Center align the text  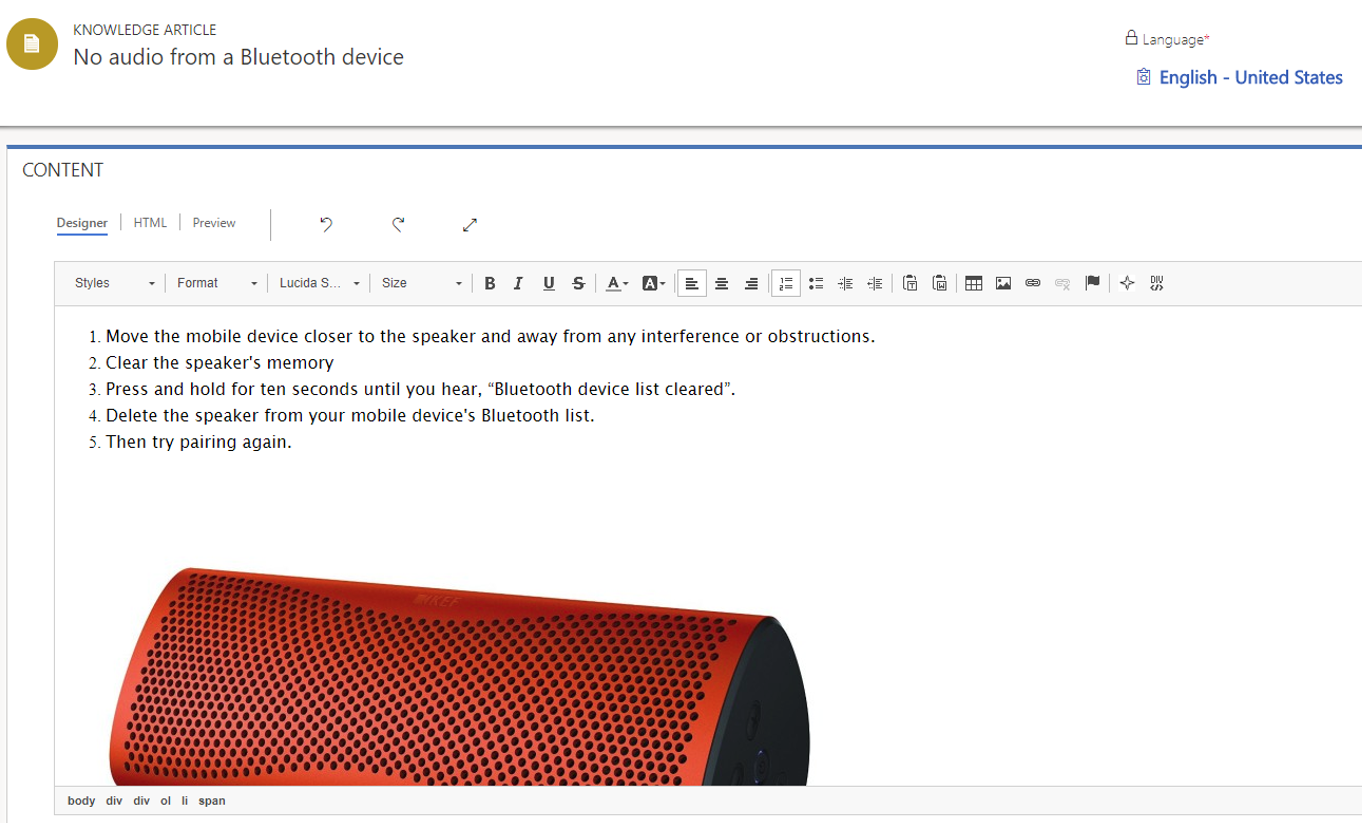point(721,284)
